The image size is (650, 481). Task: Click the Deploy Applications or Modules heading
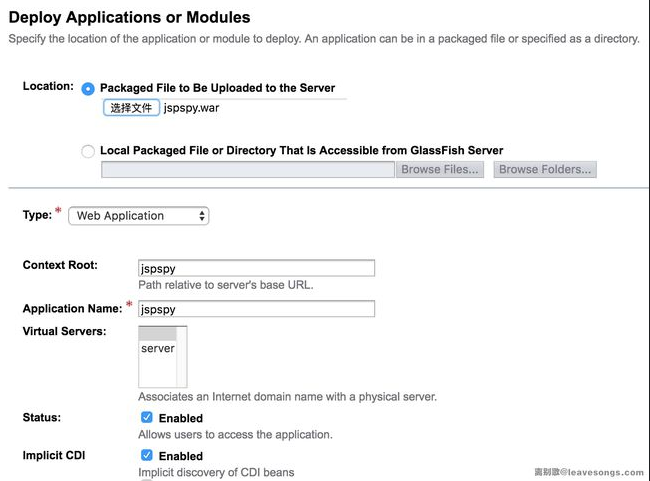click(x=129, y=17)
